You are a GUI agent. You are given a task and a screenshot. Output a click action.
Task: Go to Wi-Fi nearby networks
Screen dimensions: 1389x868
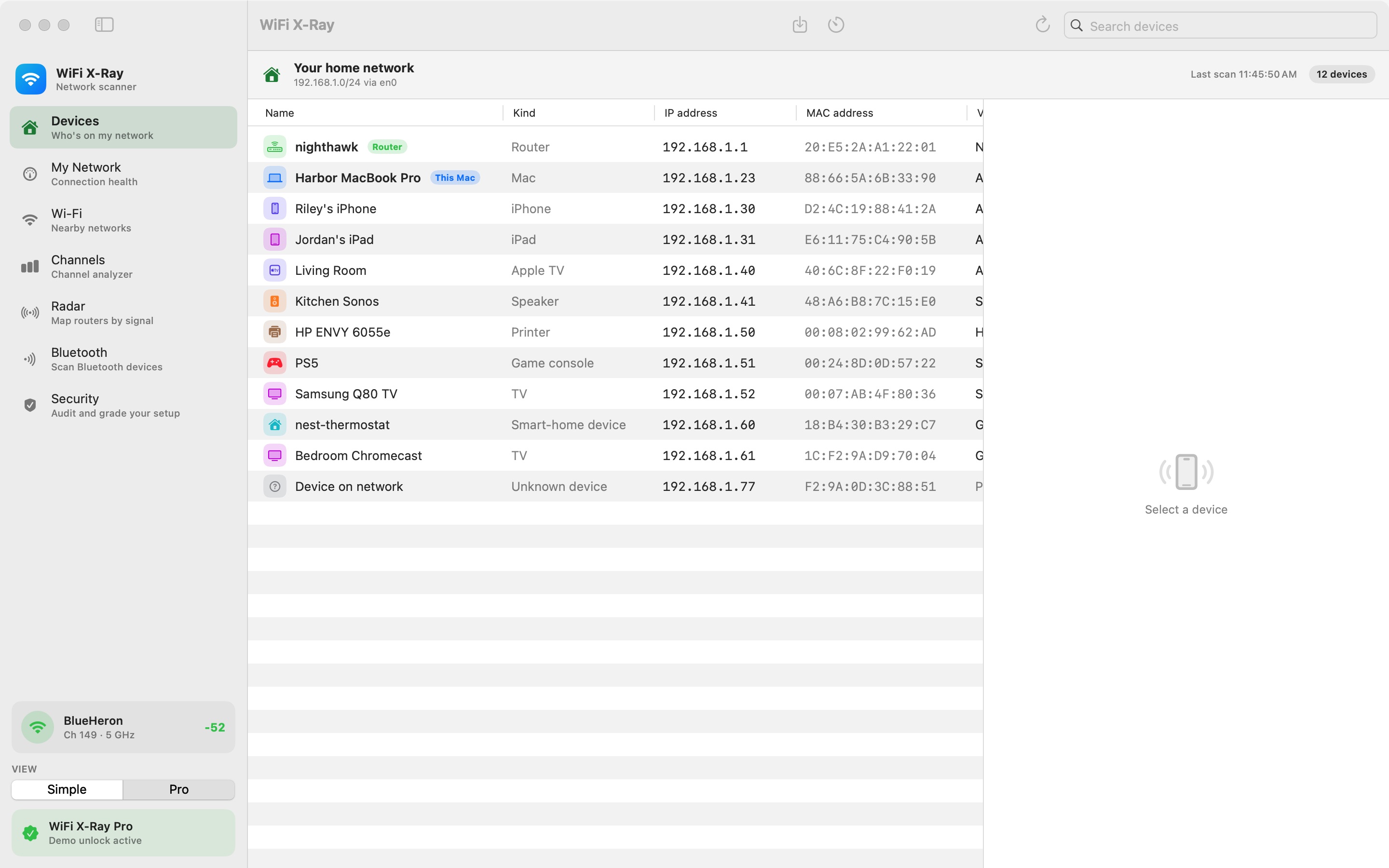pyautogui.click(x=123, y=220)
